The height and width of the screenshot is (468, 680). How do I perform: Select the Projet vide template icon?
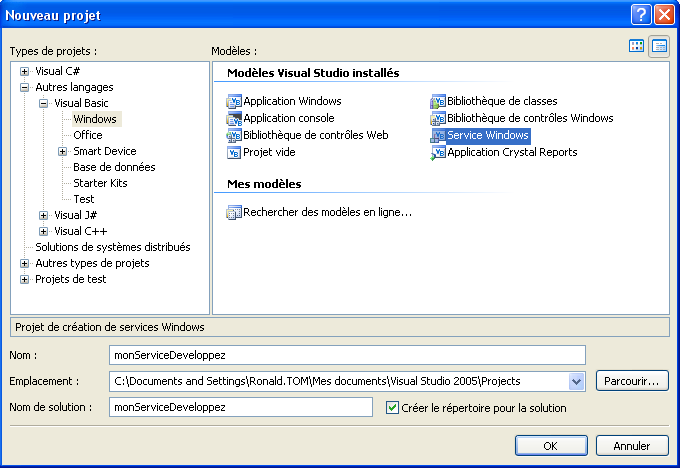tap(235, 153)
